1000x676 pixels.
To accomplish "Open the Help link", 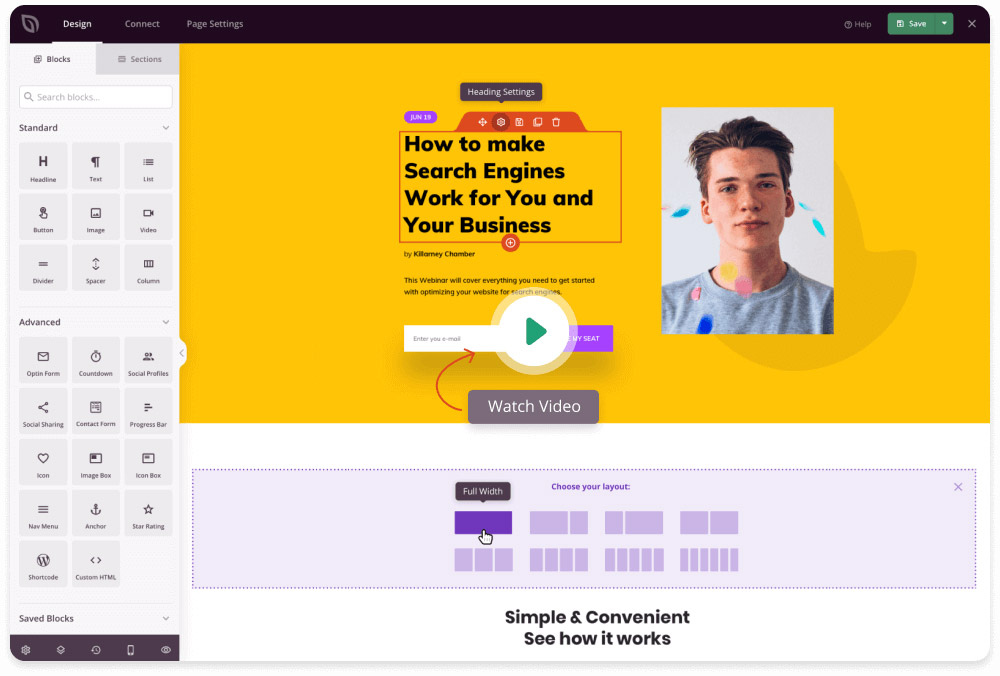I will tap(858, 24).
